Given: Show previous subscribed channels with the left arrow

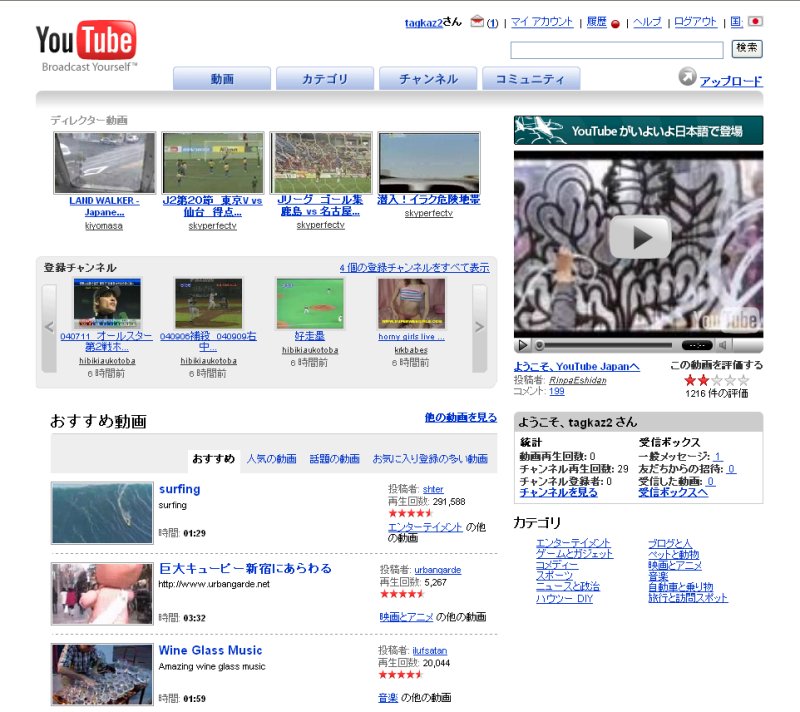Looking at the screenshot, I should (49, 328).
